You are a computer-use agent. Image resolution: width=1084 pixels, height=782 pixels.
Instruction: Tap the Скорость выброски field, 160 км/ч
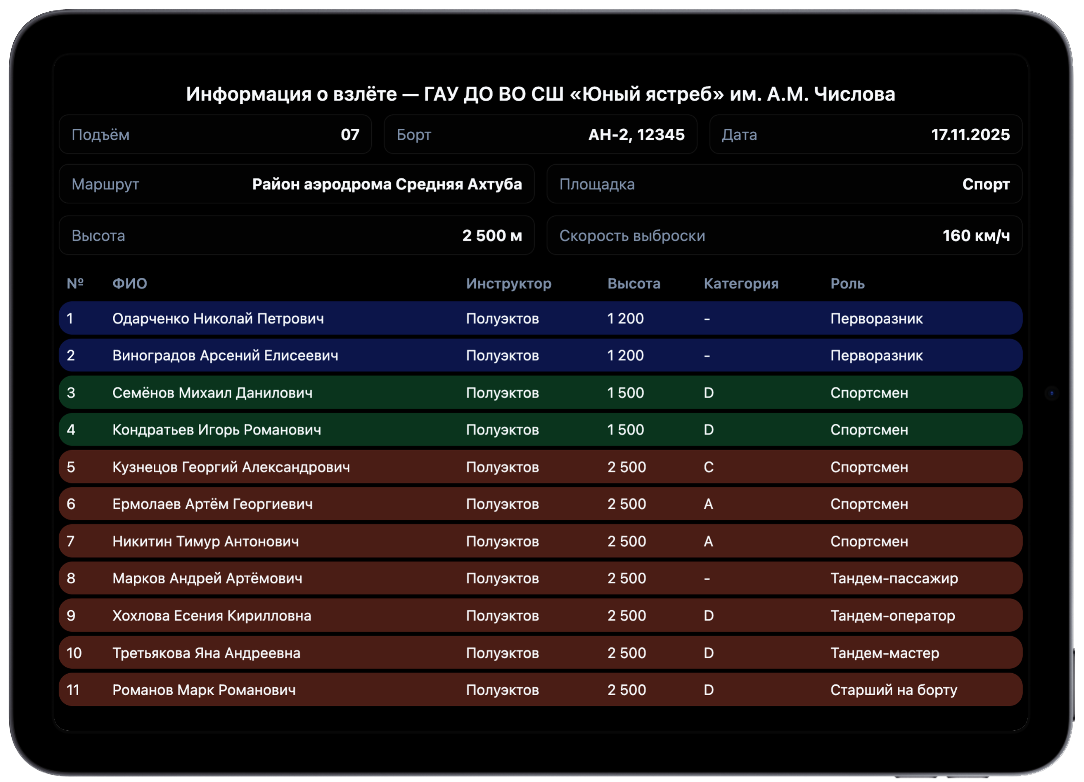click(x=784, y=236)
